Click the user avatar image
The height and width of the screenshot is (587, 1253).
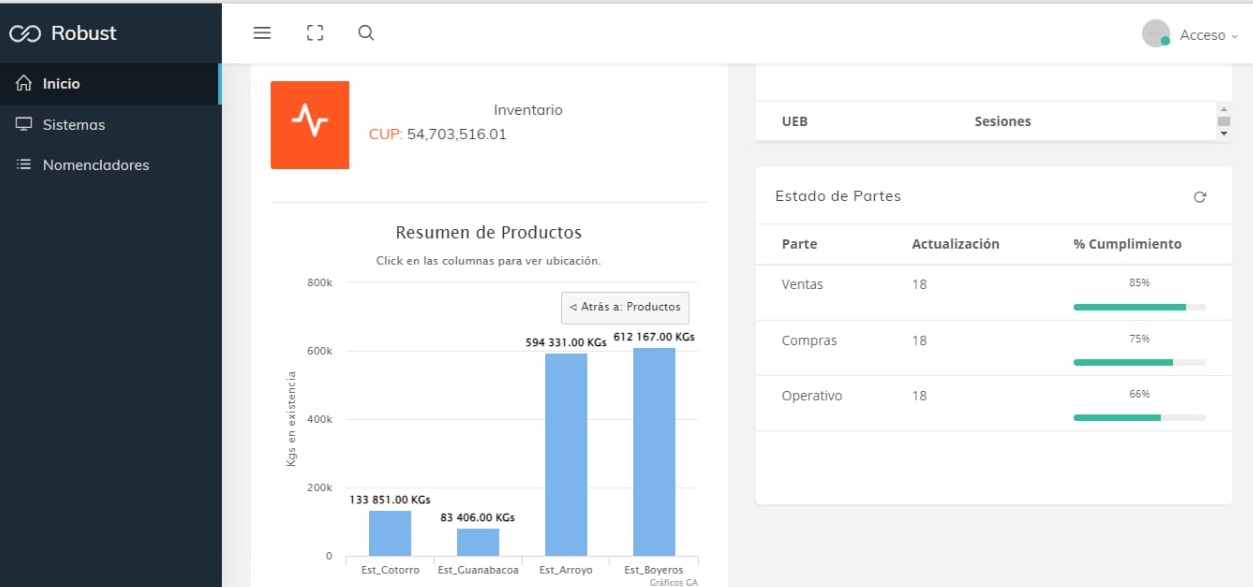coord(1156,34)
